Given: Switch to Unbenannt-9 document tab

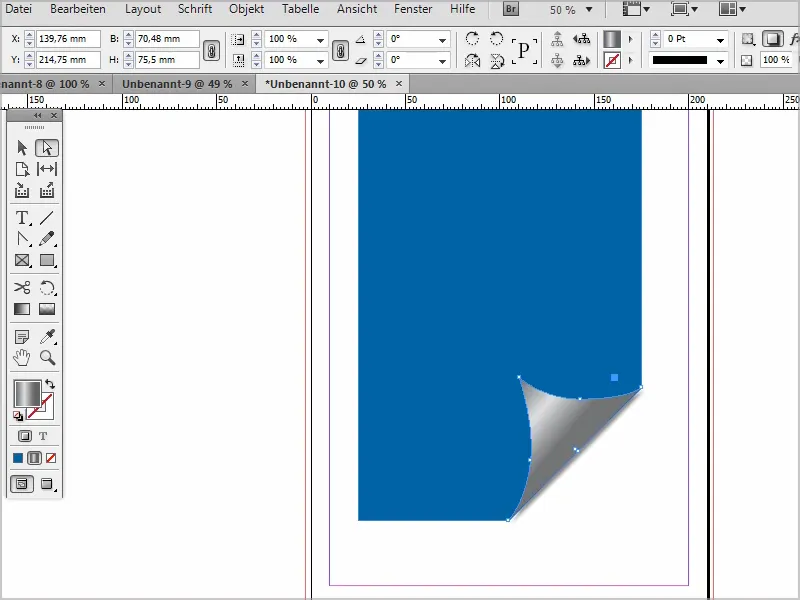Looking at the screenshot, I should (177, 84).
